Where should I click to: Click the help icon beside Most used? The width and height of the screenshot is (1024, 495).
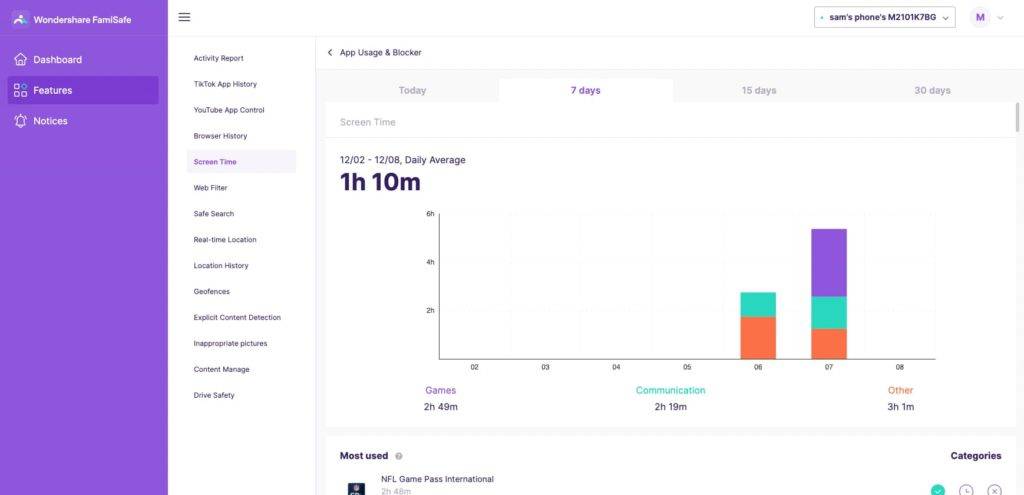coord(399,456)
